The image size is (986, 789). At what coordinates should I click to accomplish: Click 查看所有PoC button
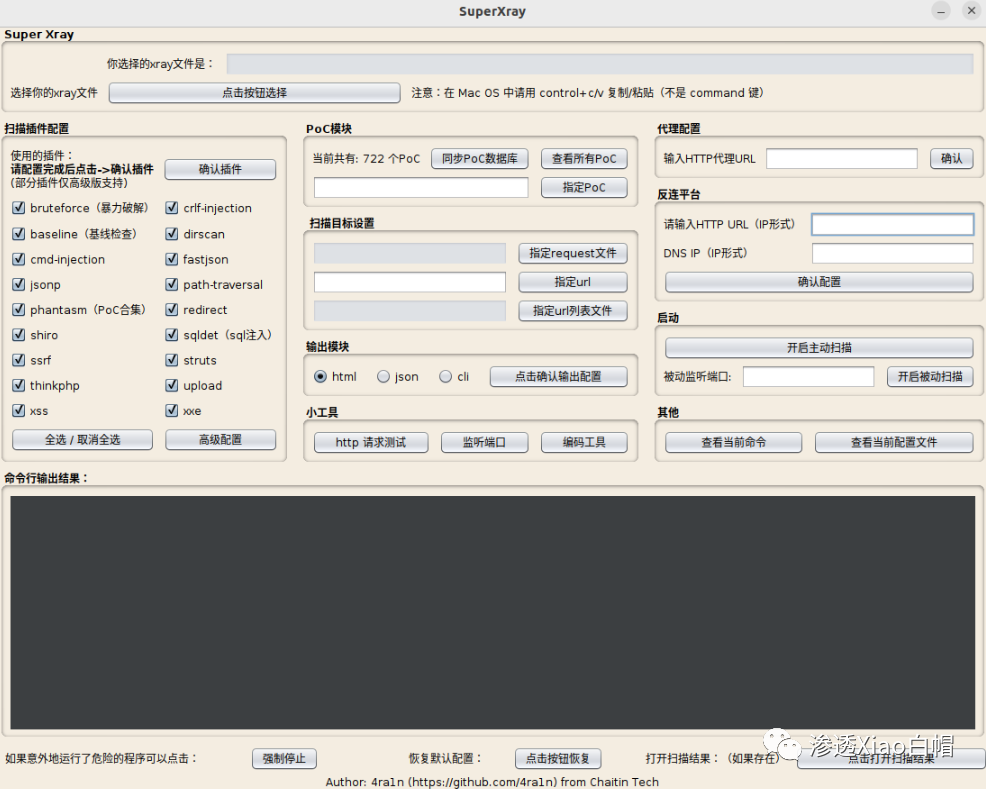584,158
